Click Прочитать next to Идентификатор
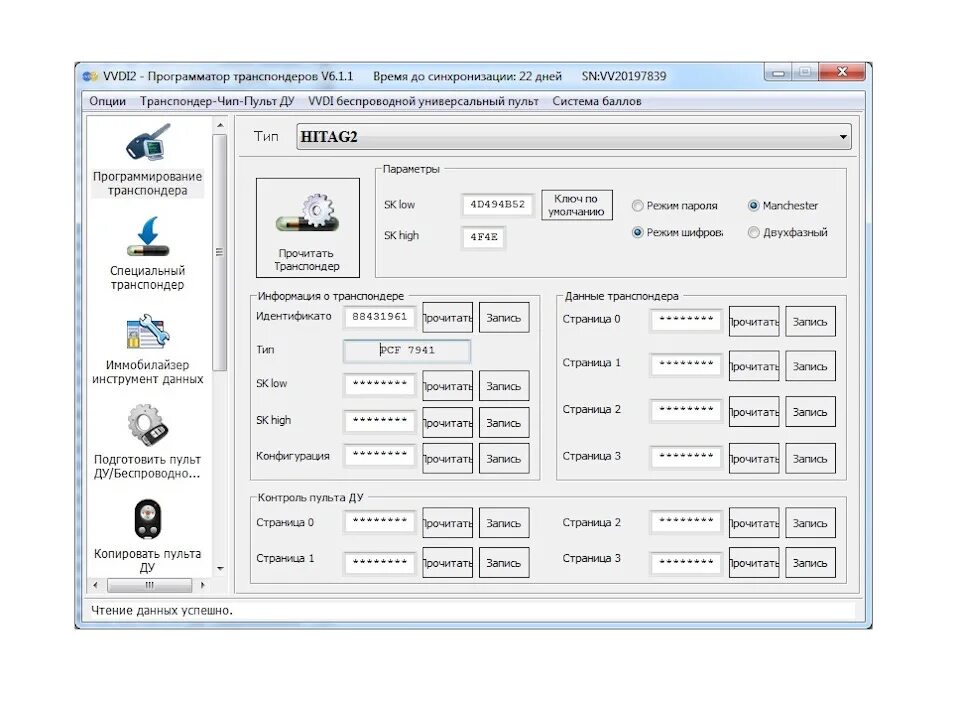This screenshot has width=960, height=701. tap(448, 318)
